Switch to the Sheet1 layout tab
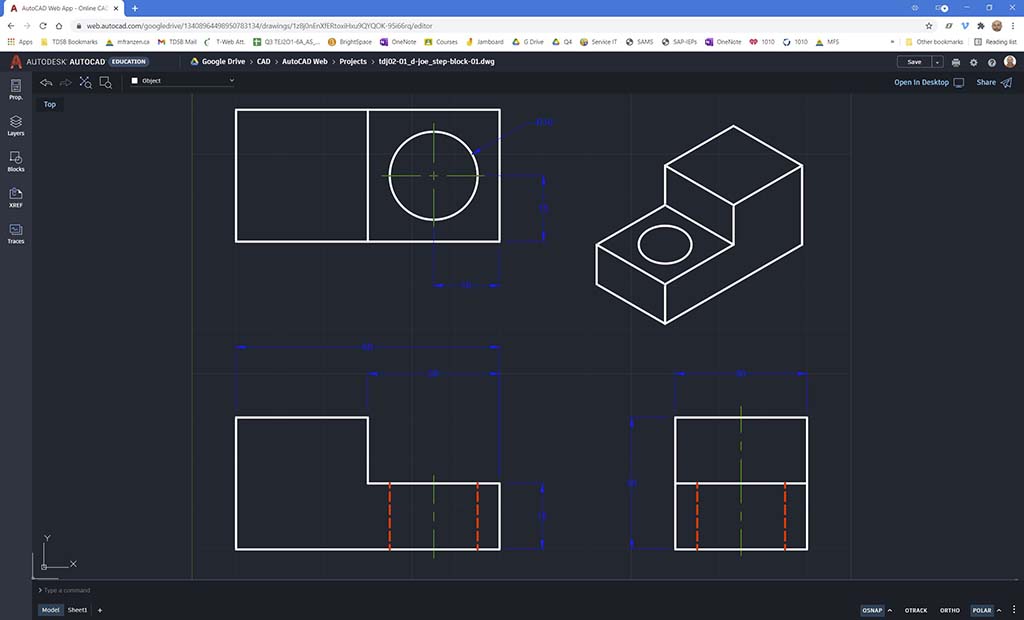 coord(77,610)
